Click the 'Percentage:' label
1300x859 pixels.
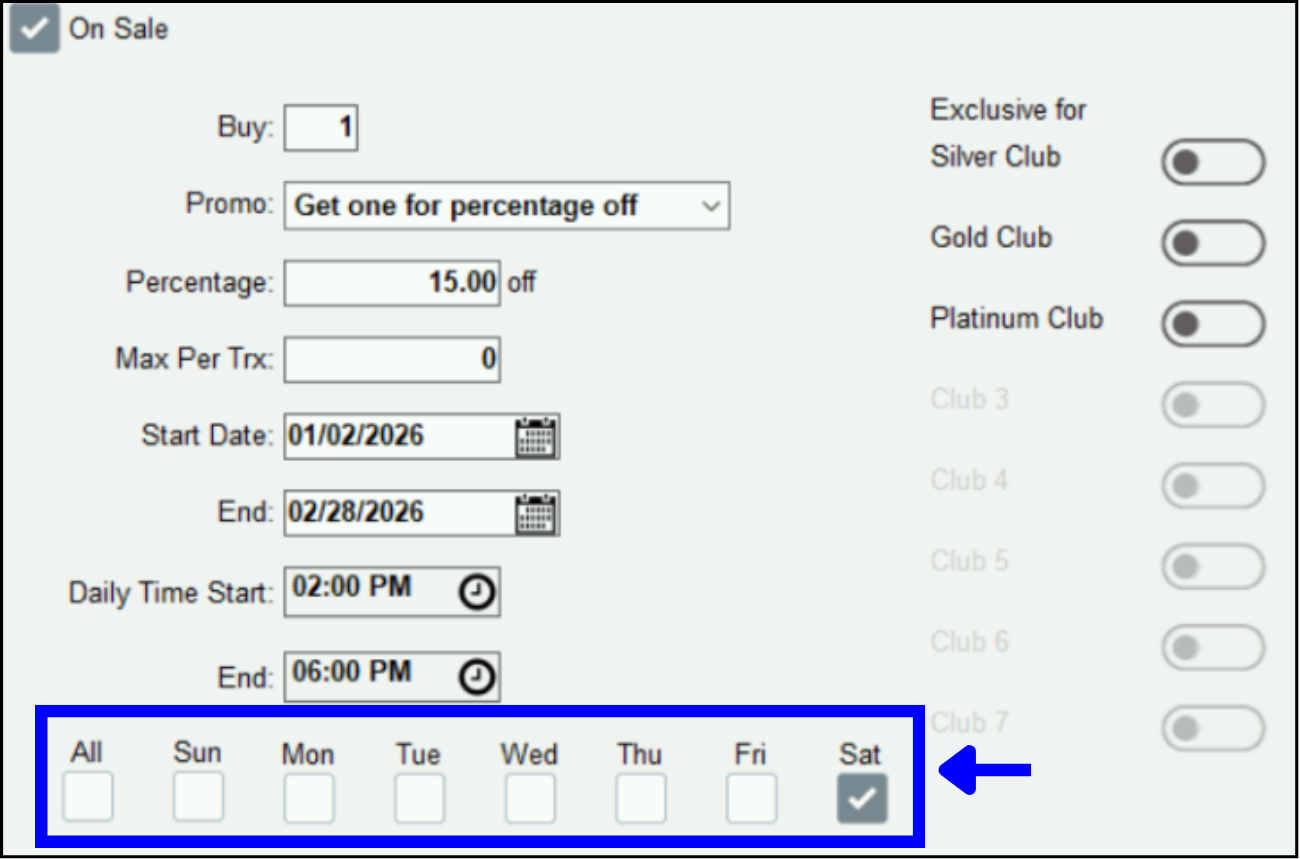coord(199,283)
